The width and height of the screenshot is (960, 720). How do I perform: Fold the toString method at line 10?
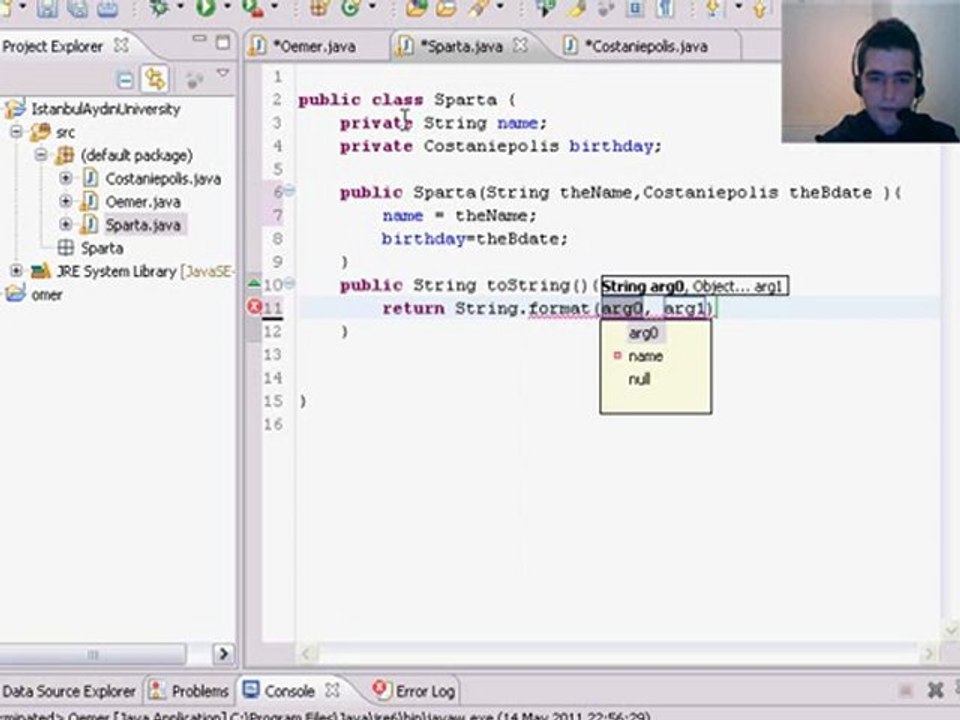click(x=289, y=283)
